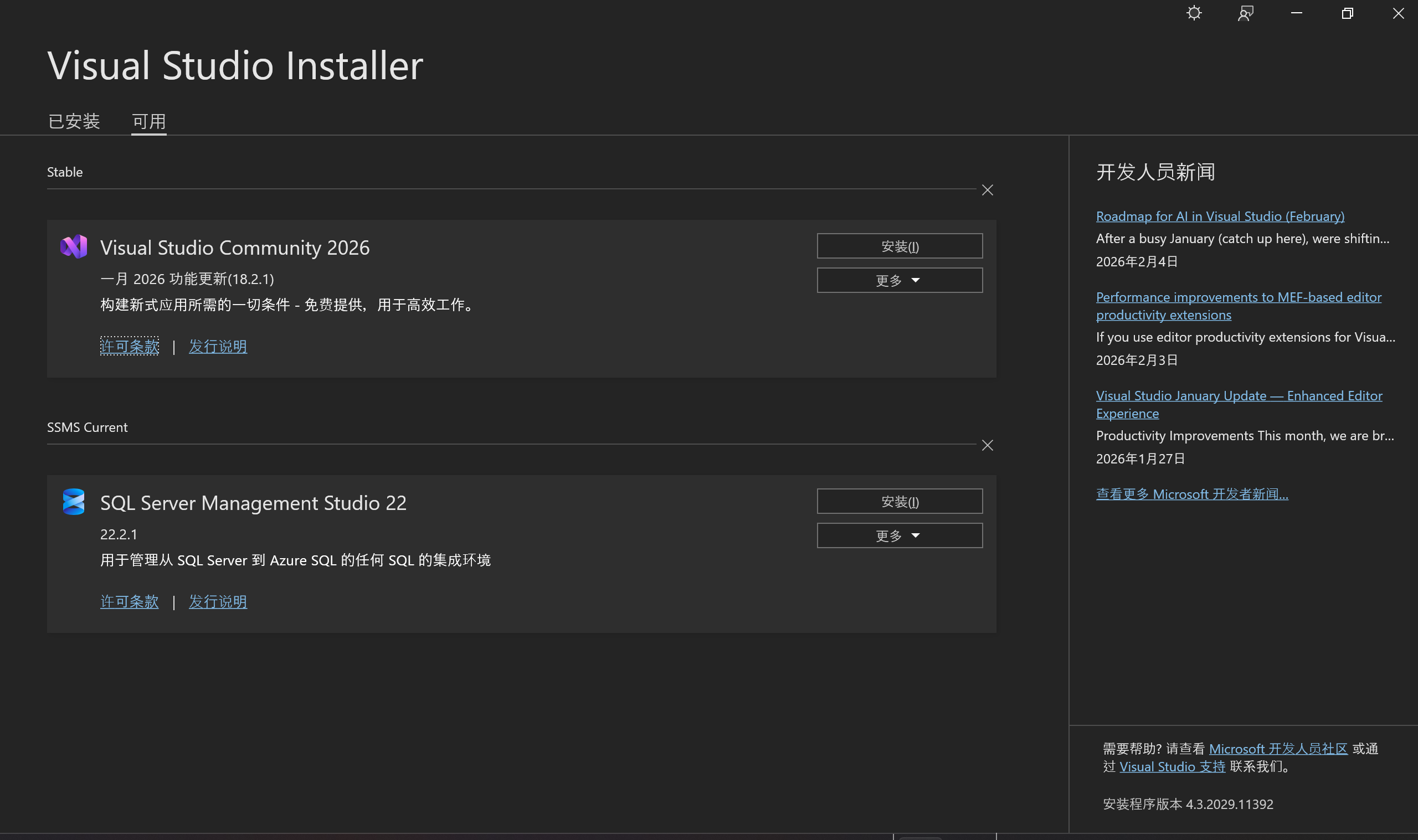Viewport: 1418px width, 840px height.
Task: Install Visual Studio Community 2026
Action: click(899, 246)
